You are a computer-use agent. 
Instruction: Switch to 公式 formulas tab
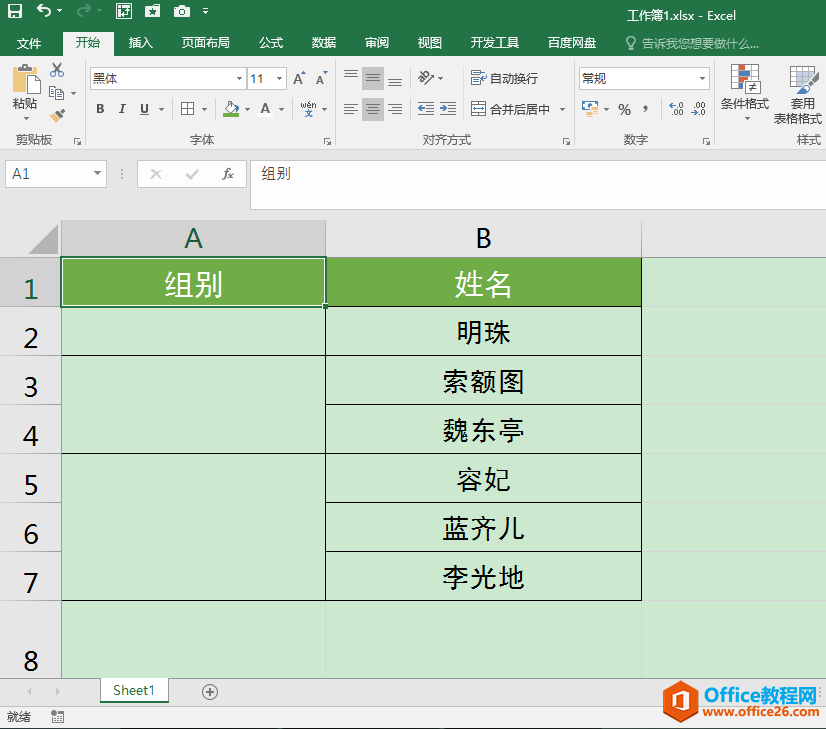[271, 43]
